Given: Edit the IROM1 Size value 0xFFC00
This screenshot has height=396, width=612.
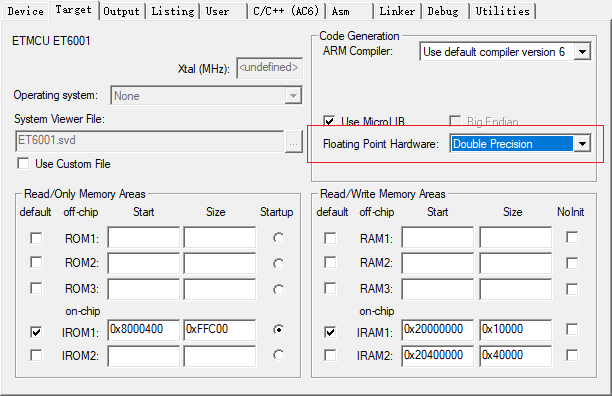Looking at the screenshot, I should coord(220,330).
